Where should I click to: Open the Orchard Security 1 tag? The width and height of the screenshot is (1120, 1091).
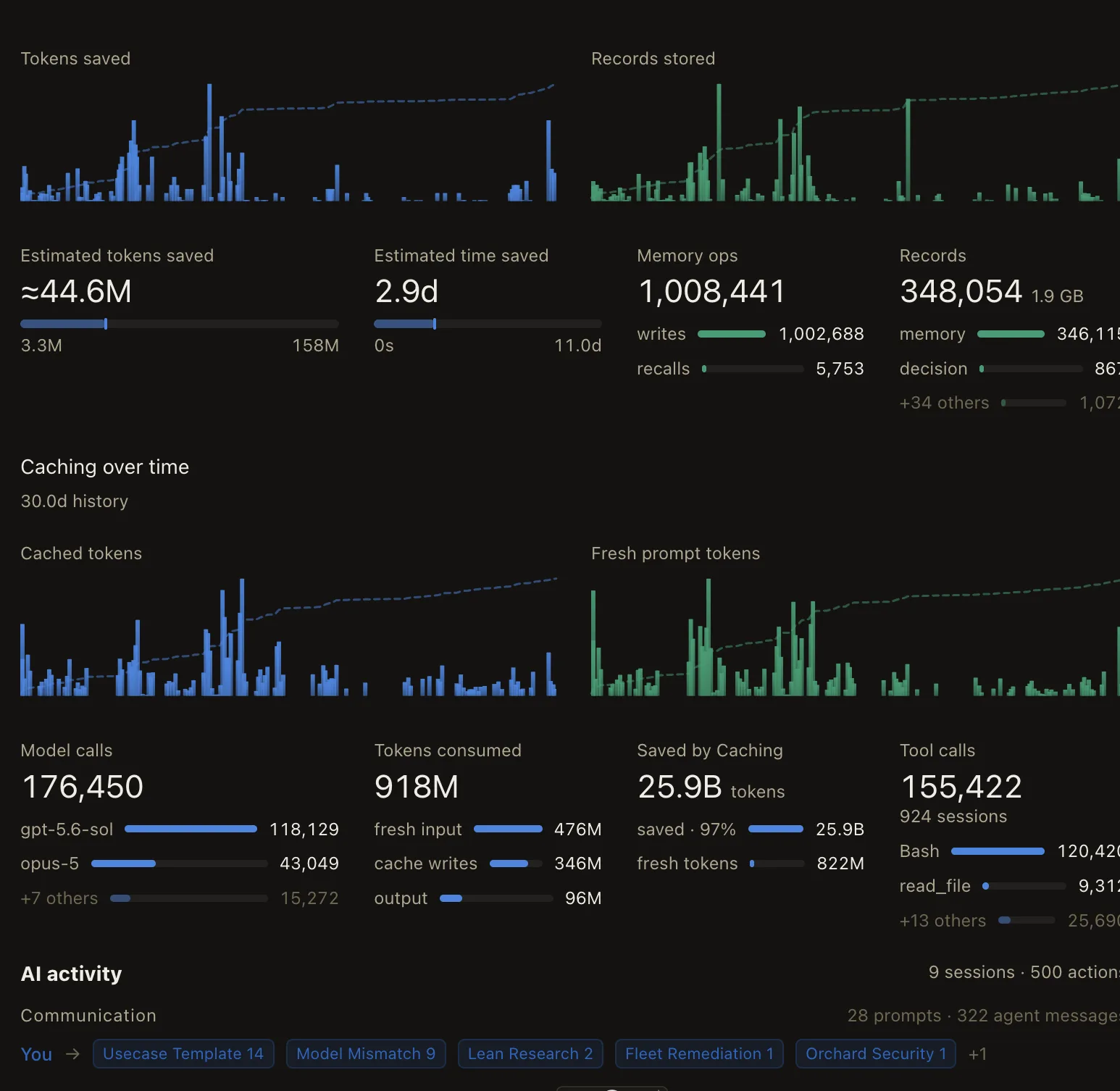coord(876,1053)
